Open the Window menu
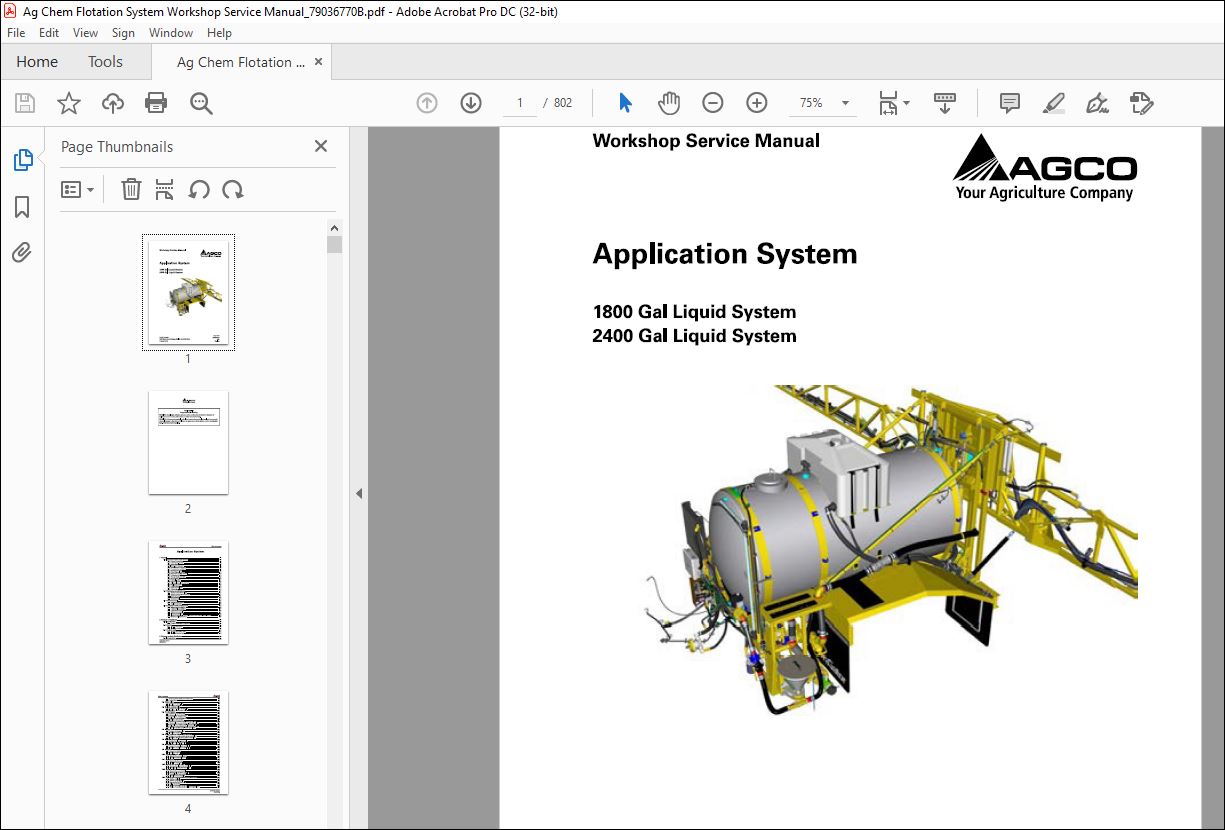The image size is (1225, 830). tap(171, 33)
